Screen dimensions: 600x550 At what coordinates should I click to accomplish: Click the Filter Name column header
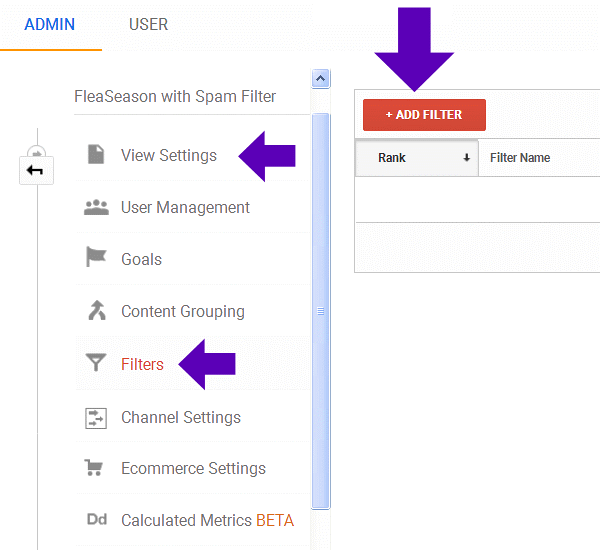520,158
